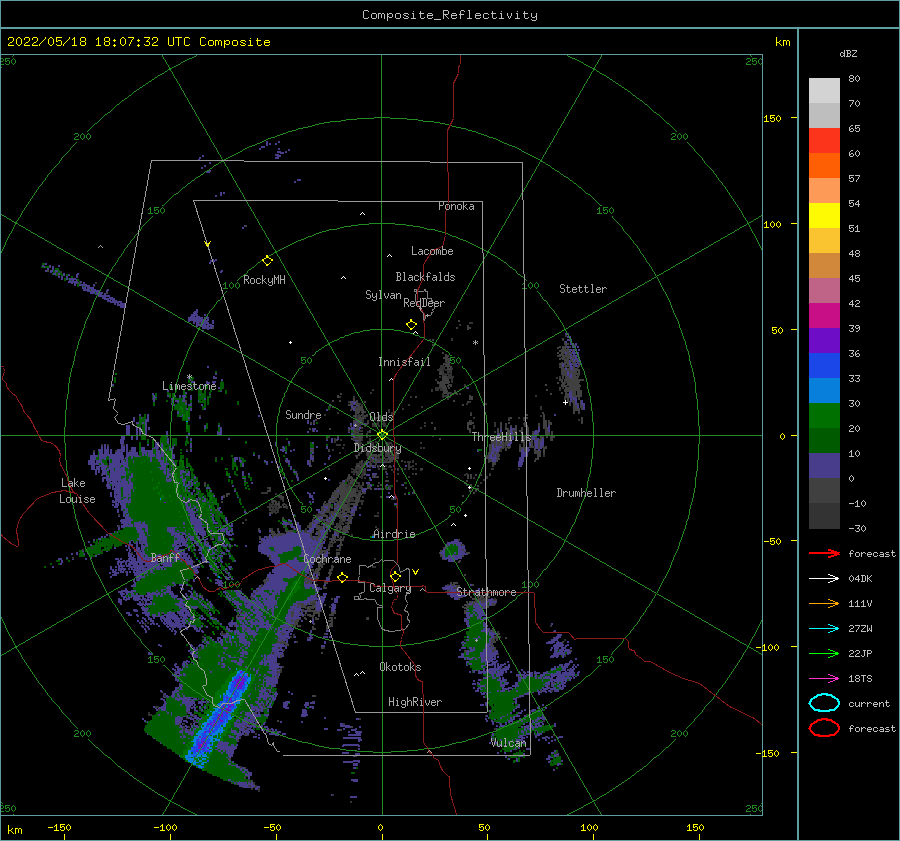This screenshot has width=900, height=841.
Task: Click the magenta 18TS arrow icon
Action: point(824,679)
